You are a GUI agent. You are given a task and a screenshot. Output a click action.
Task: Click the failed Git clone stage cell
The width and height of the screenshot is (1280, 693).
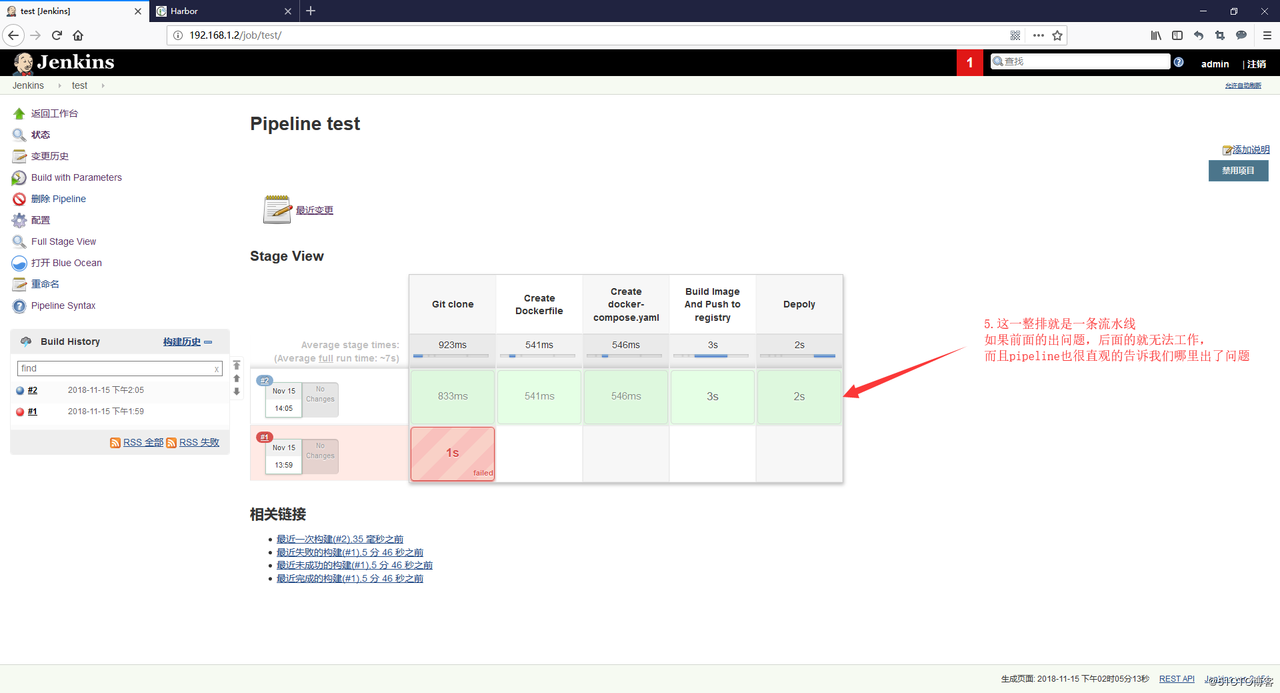tap(452, 454)
